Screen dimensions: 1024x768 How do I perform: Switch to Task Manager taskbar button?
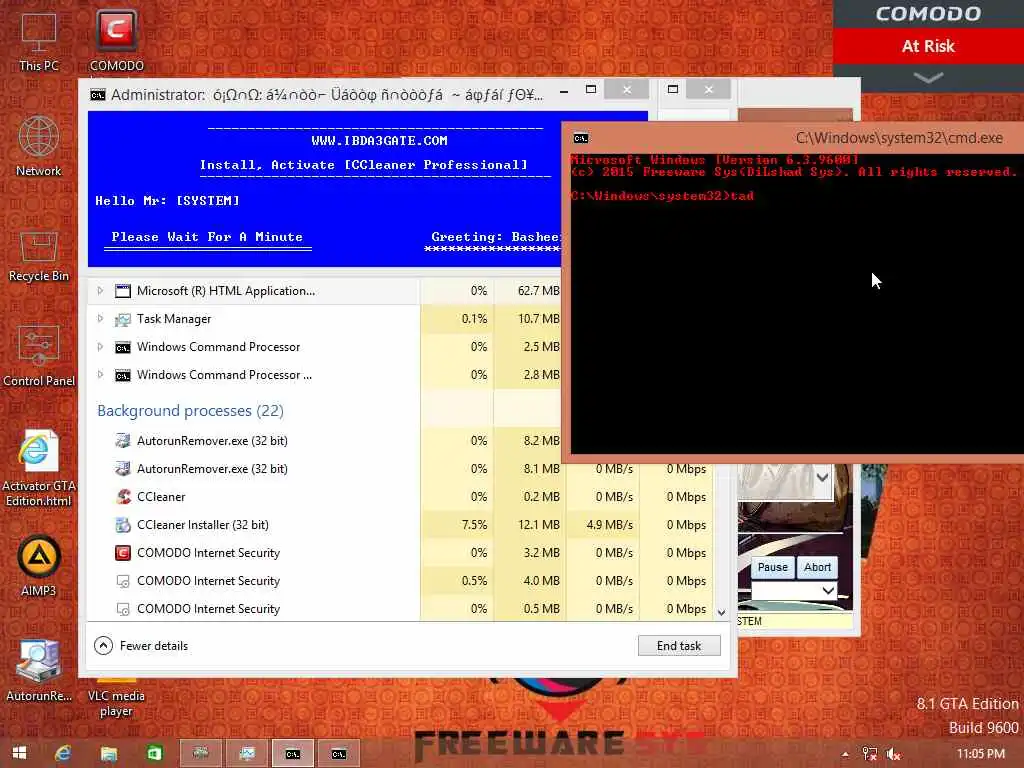click(247, 754)
